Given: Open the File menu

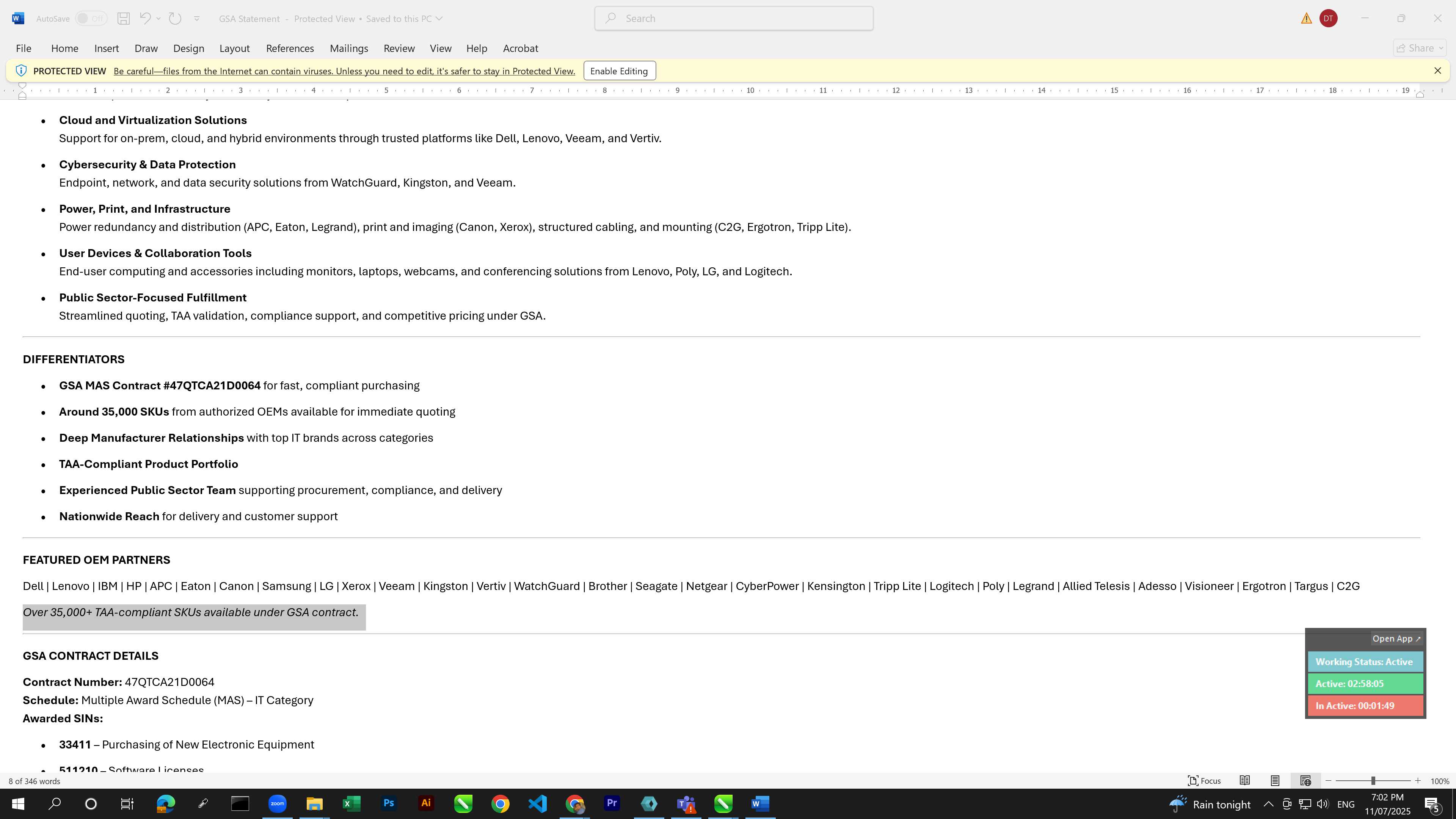Looking at the screenshot, I should 24,48.
